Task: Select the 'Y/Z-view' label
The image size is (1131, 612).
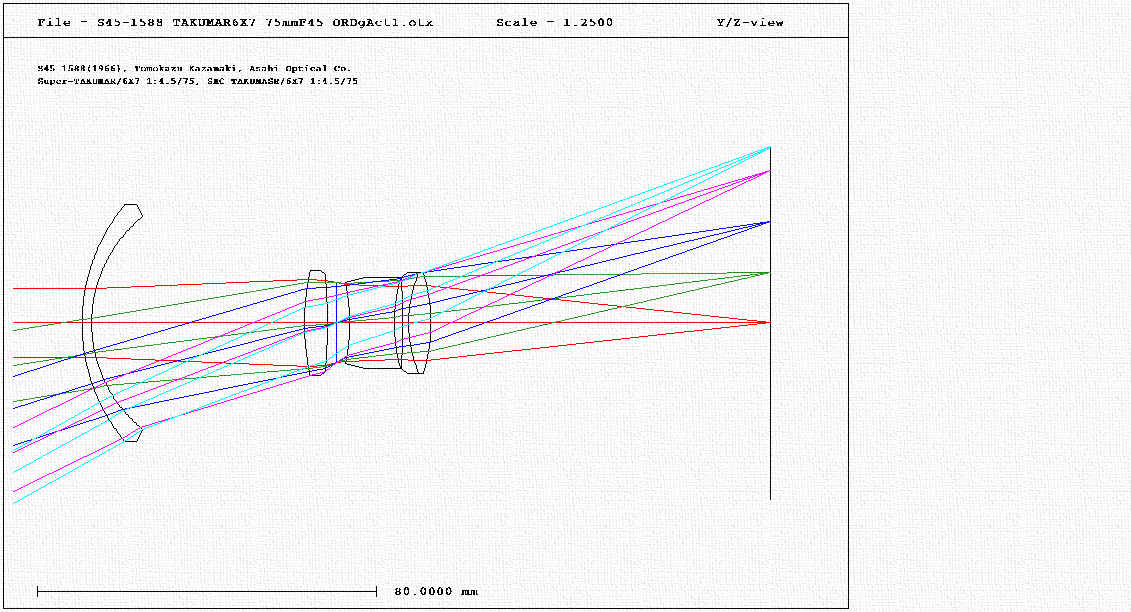Action: [x=750, y=22]
